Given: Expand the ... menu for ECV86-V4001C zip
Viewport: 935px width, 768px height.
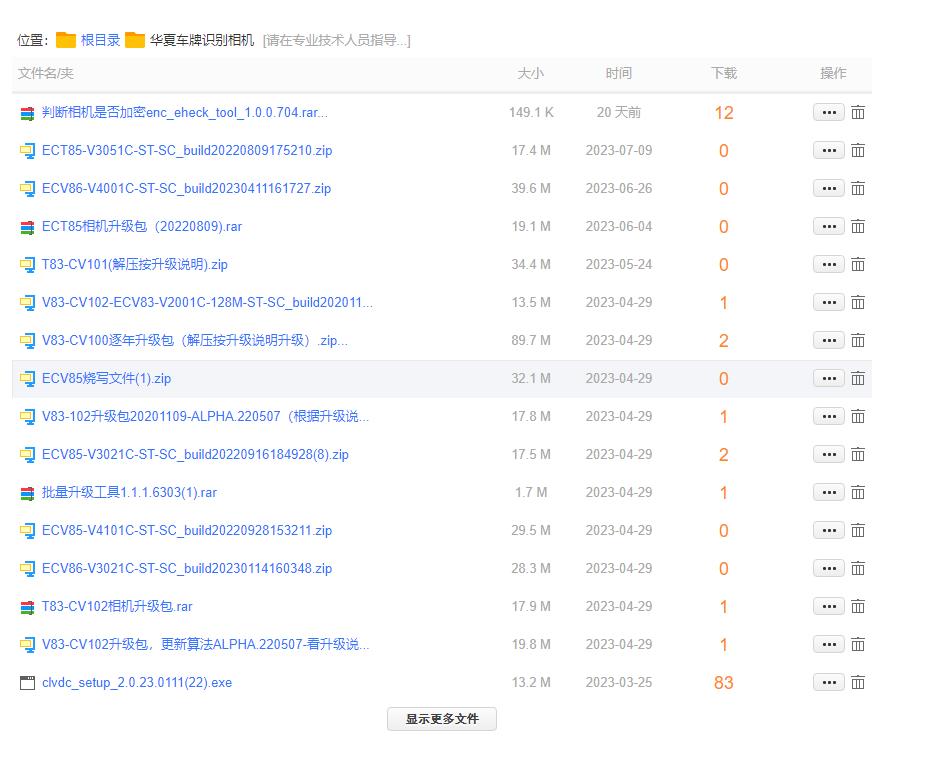Looking at the screenshot, I should click(x=828, y=189).
